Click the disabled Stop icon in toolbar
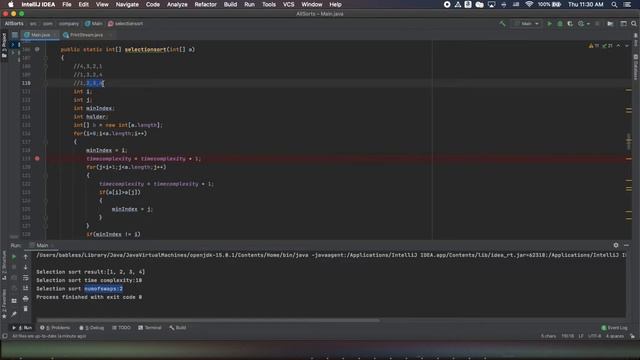Viewport: 640px width, 360px height. point(598,24)
